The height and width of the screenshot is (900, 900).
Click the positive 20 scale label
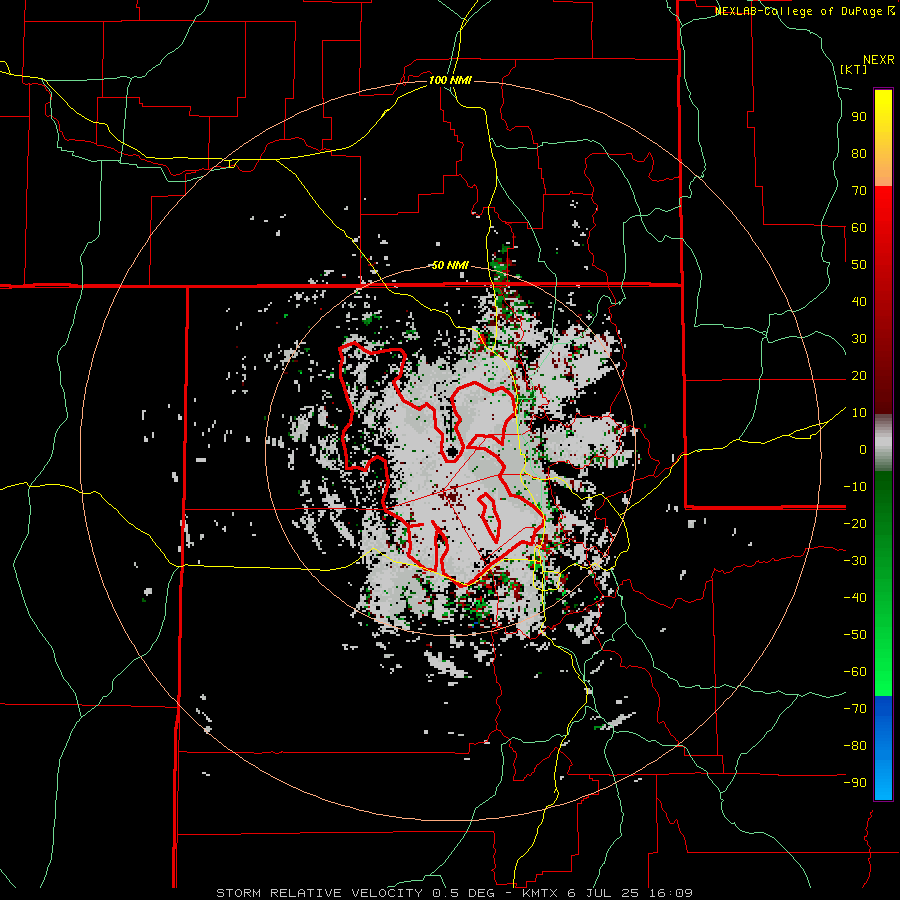859,375
